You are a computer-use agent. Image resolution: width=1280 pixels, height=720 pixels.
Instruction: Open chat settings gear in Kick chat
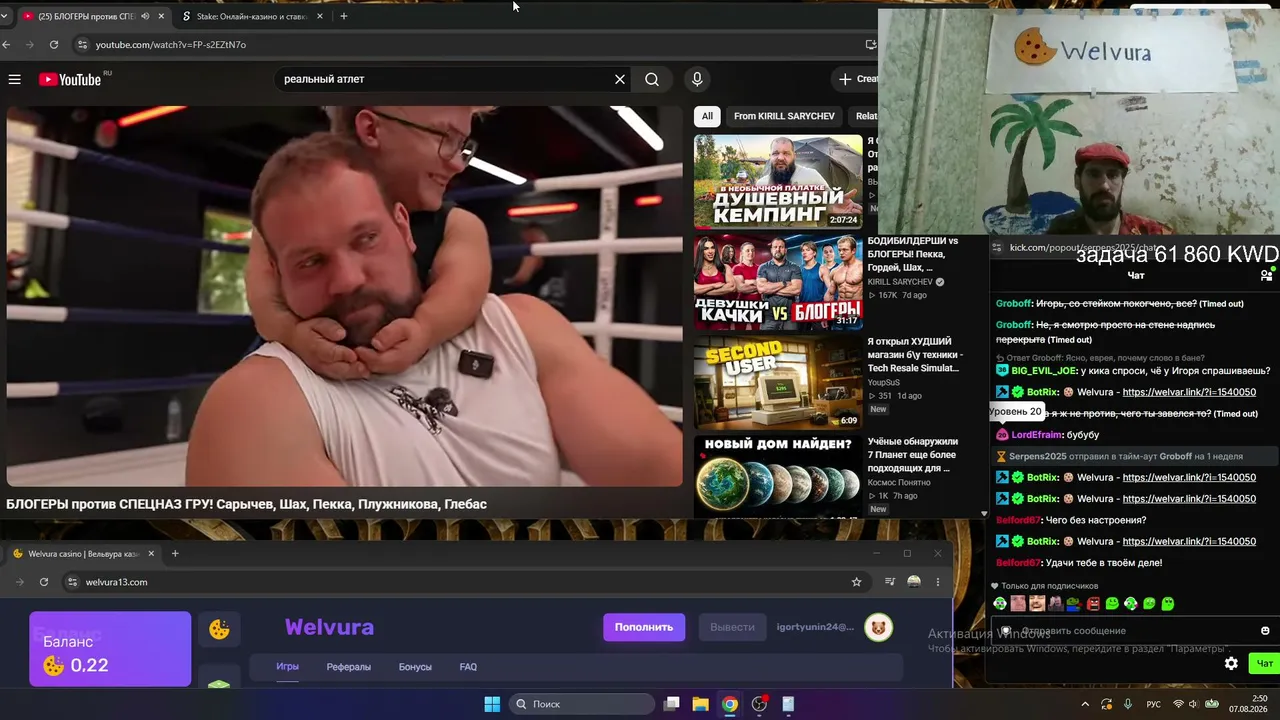1231,663
